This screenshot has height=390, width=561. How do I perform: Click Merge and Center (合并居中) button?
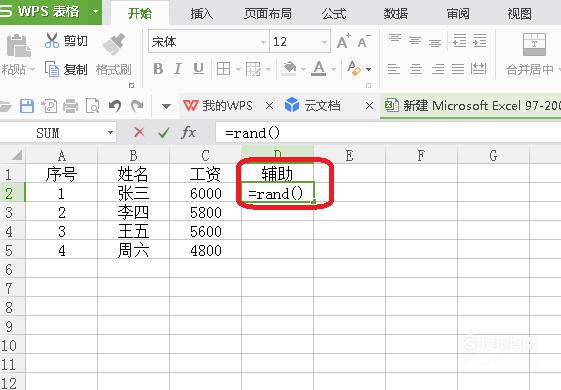(x=534, y=54)
